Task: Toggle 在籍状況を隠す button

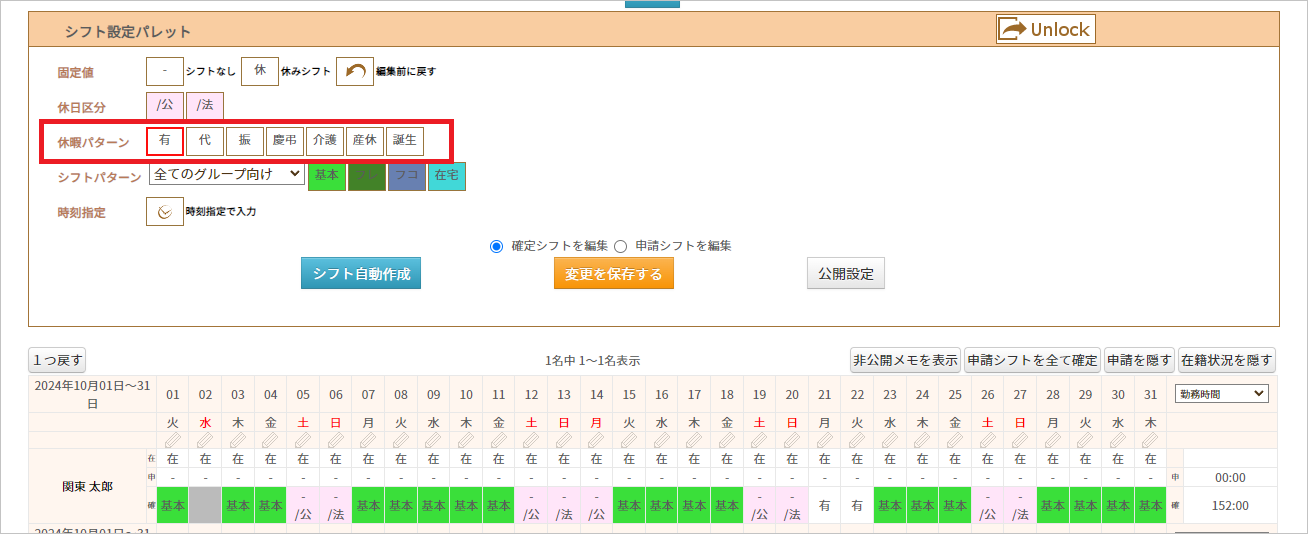Action: tap(1227, 360)
